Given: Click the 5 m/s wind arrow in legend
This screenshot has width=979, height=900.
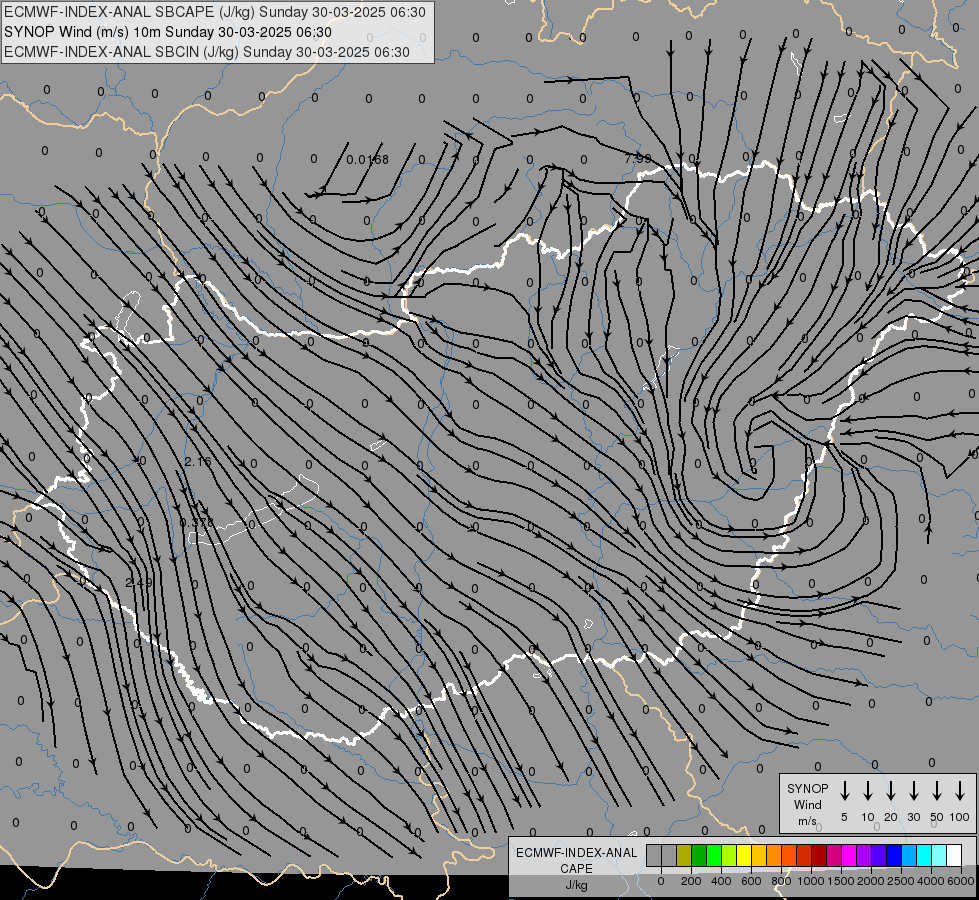Looking at the screenshot, I should coord(844,791).
